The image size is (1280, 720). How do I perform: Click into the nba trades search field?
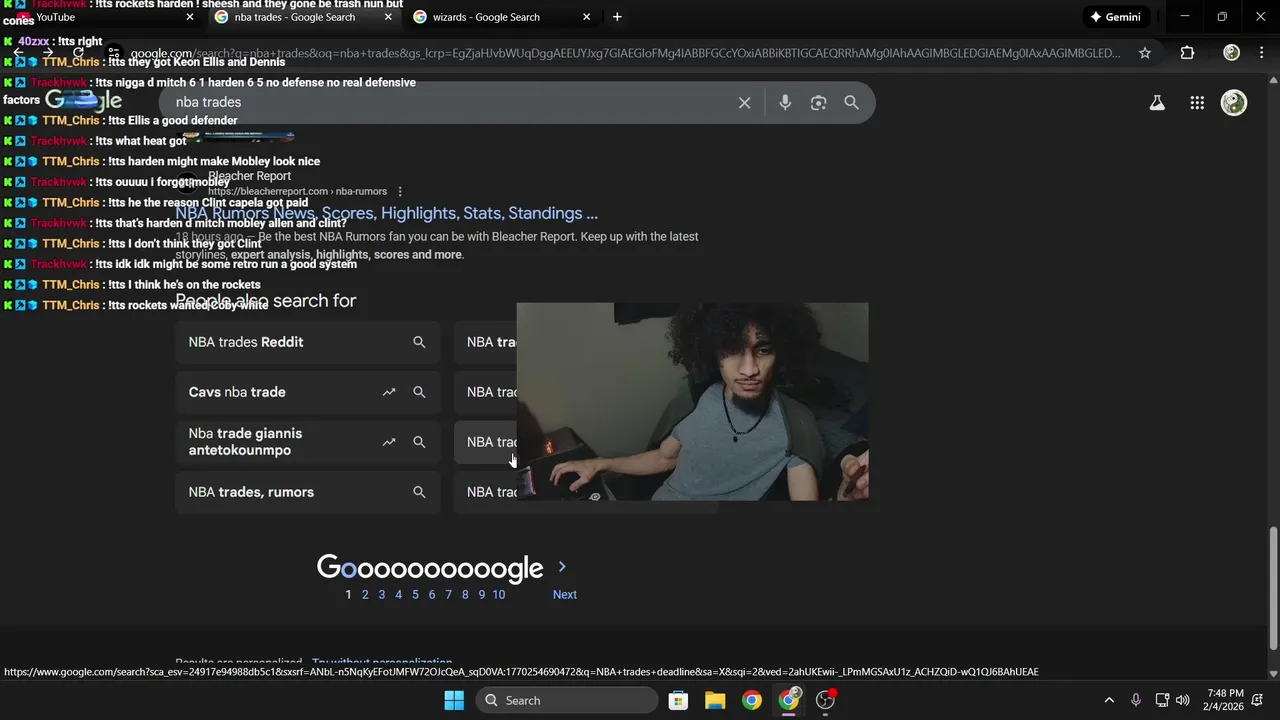click(450, 102)
